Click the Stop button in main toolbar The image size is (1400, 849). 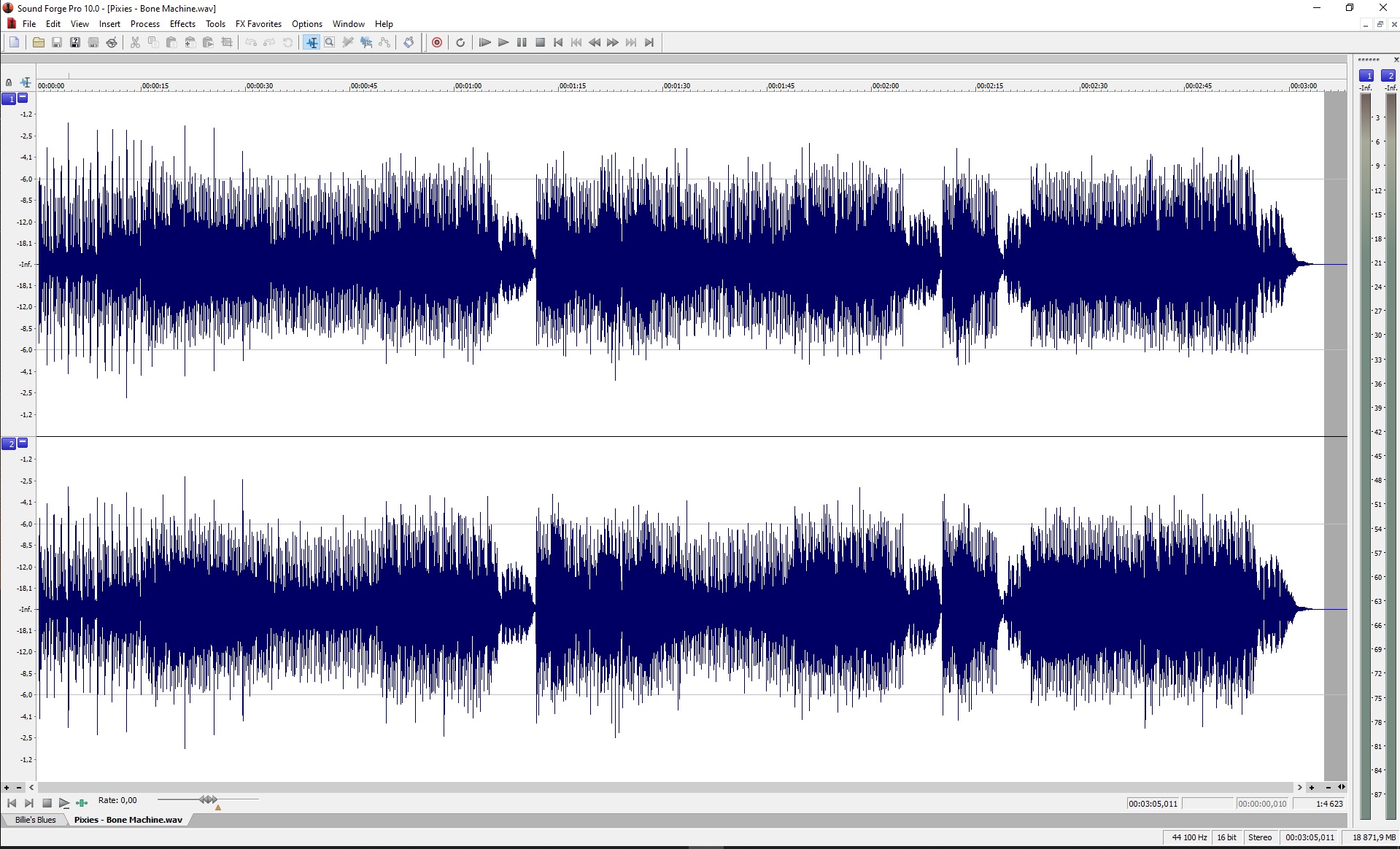(x=540, y=42)
